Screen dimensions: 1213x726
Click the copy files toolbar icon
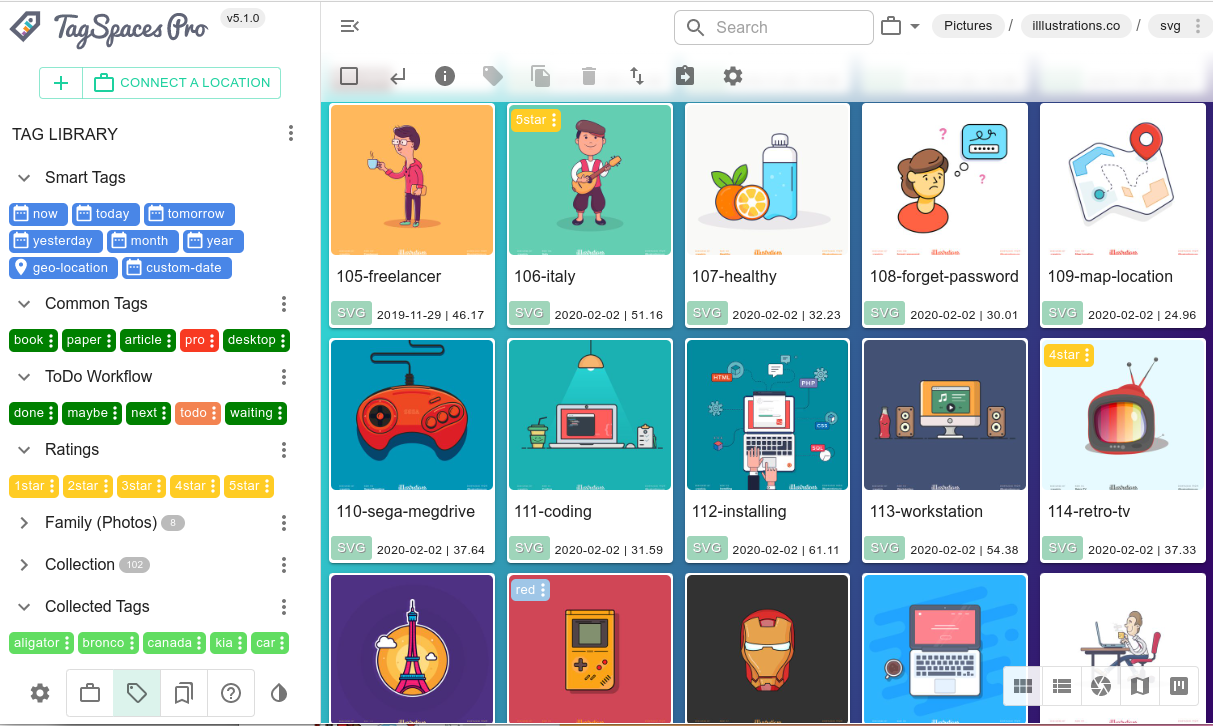[541, 76]
